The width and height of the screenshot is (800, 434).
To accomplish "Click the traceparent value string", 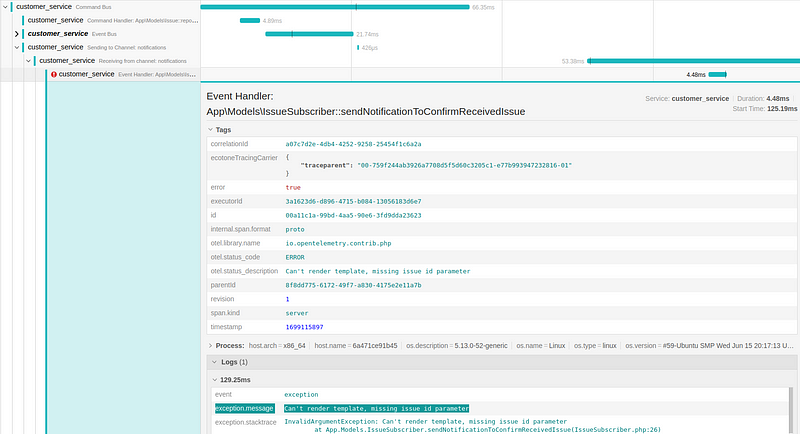I will 464,166.
